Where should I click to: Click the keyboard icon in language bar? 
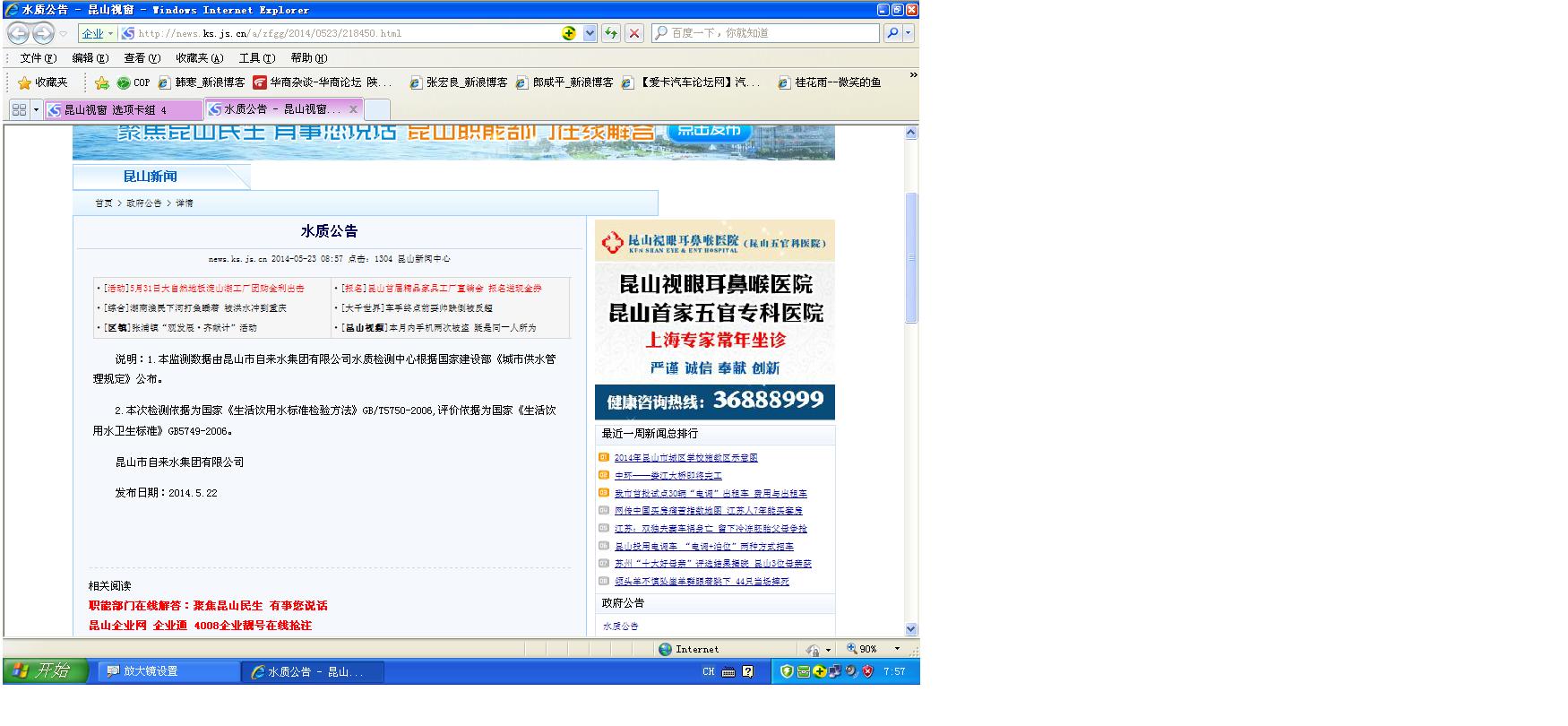tap(728, 671)
